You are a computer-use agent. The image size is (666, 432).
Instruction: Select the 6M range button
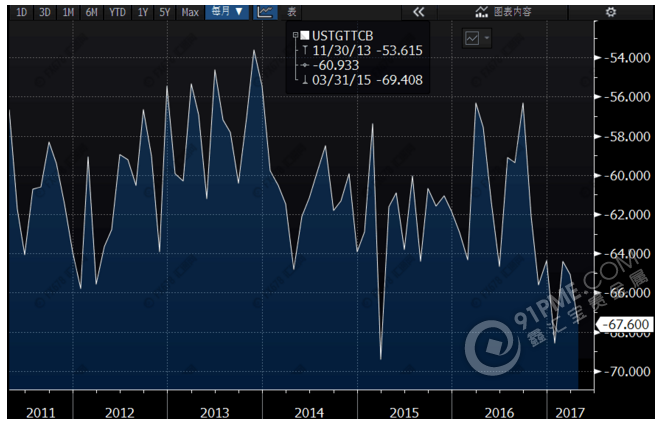click(x=91, y=12)
